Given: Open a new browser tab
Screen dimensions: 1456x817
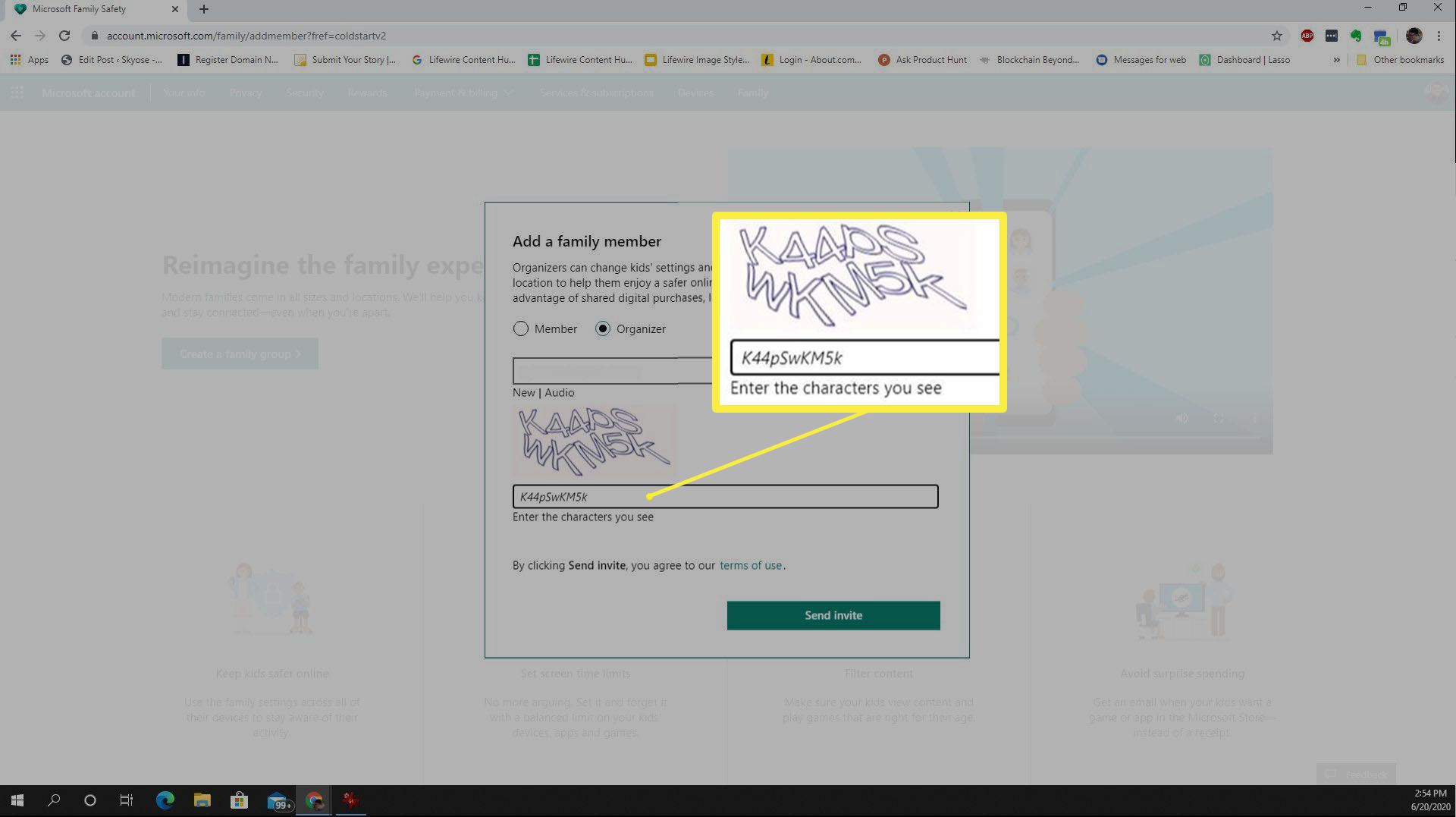Looking at the screenshot, I should coord(203,9).
